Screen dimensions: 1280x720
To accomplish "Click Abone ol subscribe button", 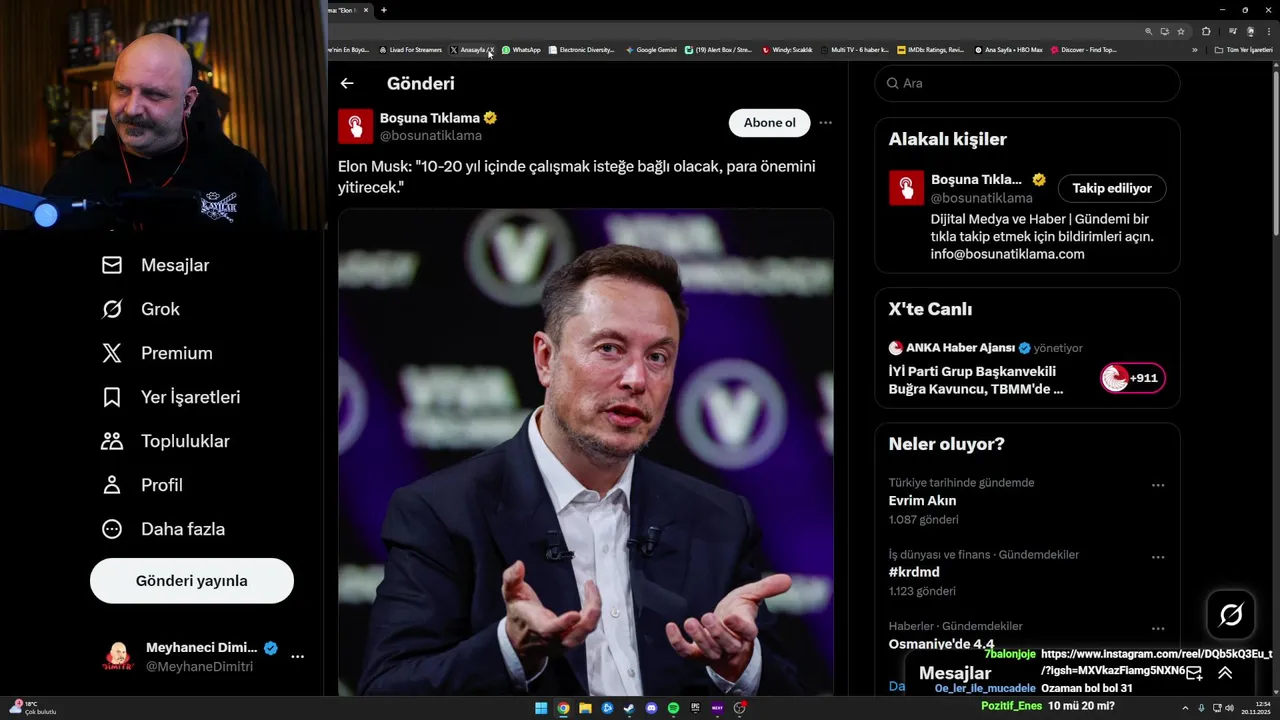I will coord(770,123).
